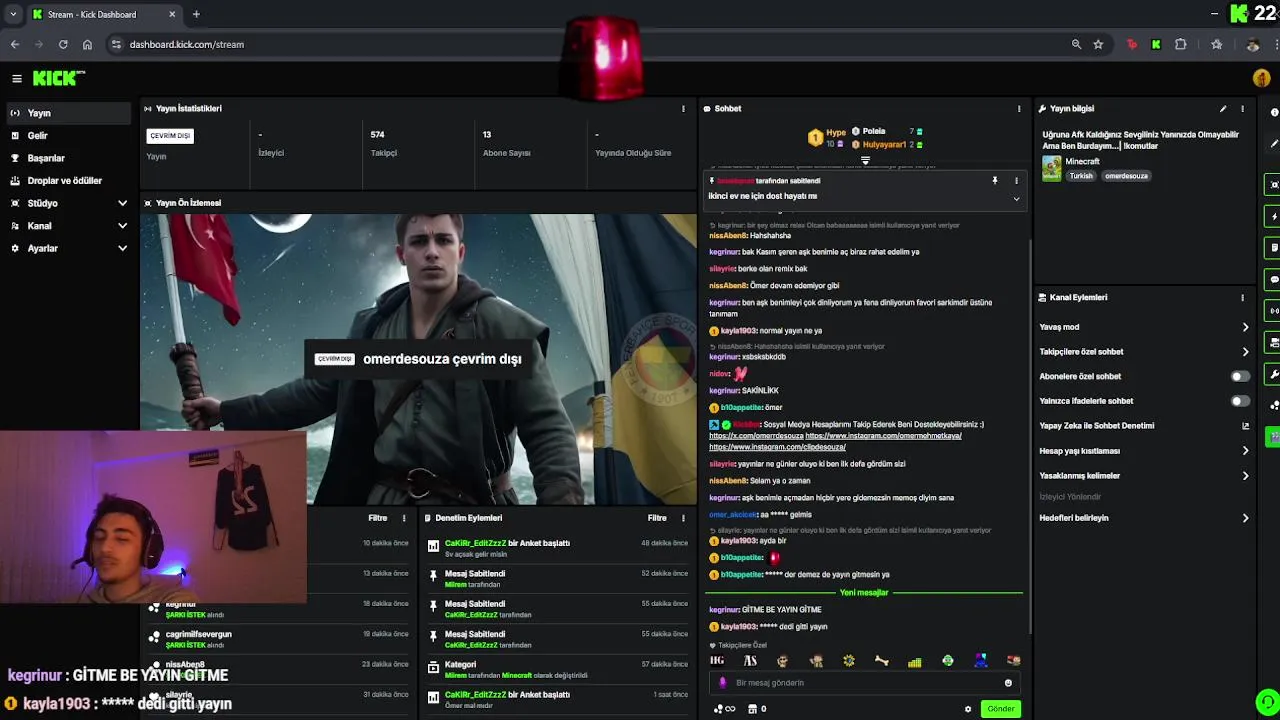
Task: Select the AS emote
Action: click(x=750, y=661)
